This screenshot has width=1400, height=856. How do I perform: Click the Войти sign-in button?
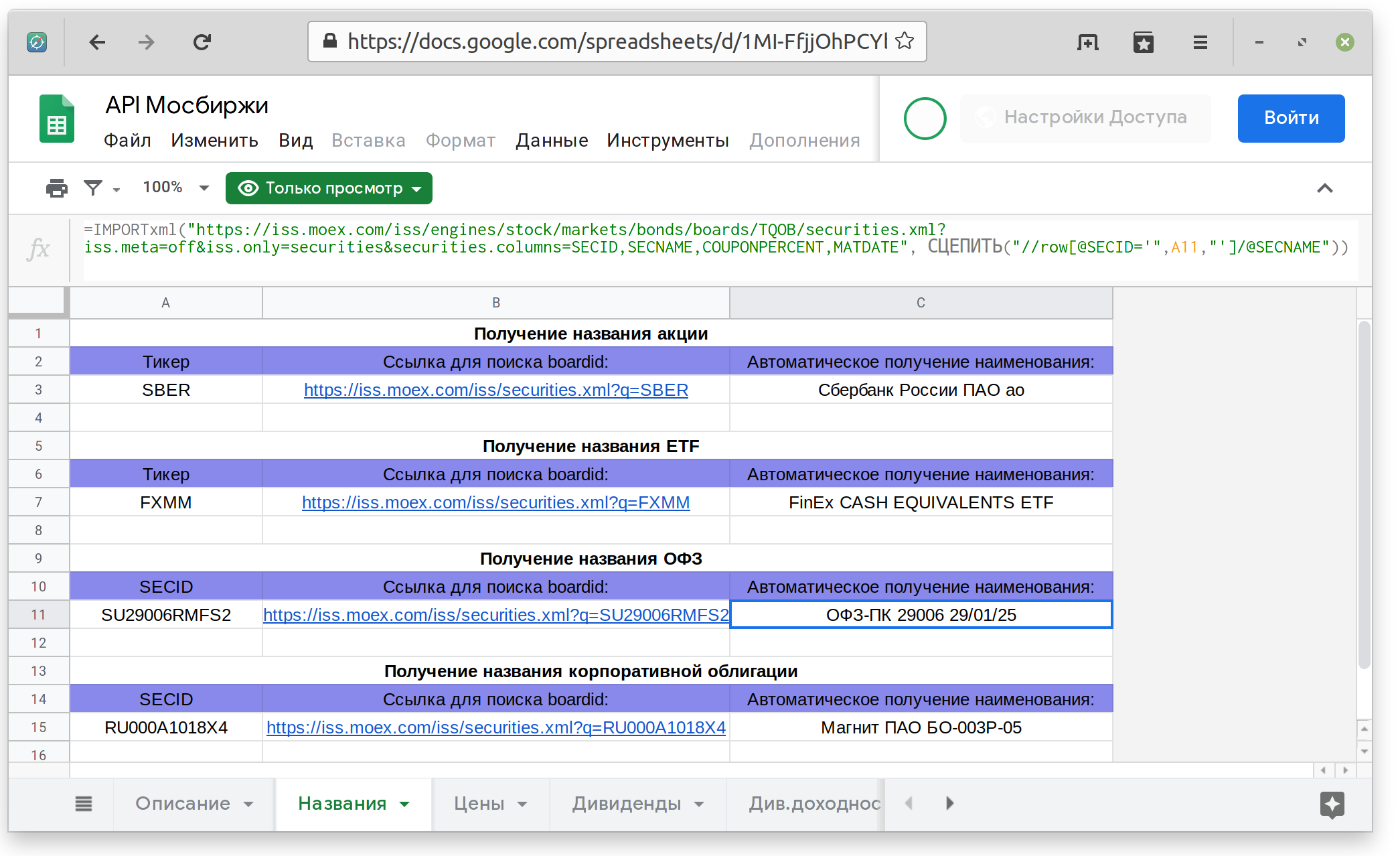1291,118
